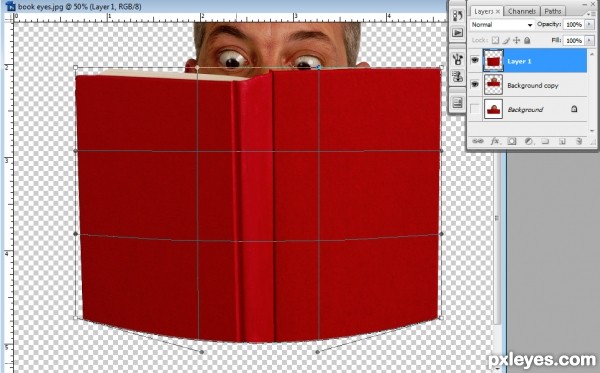Click the link layers icon
Screen dimensions: 600x373
[478, 141]
